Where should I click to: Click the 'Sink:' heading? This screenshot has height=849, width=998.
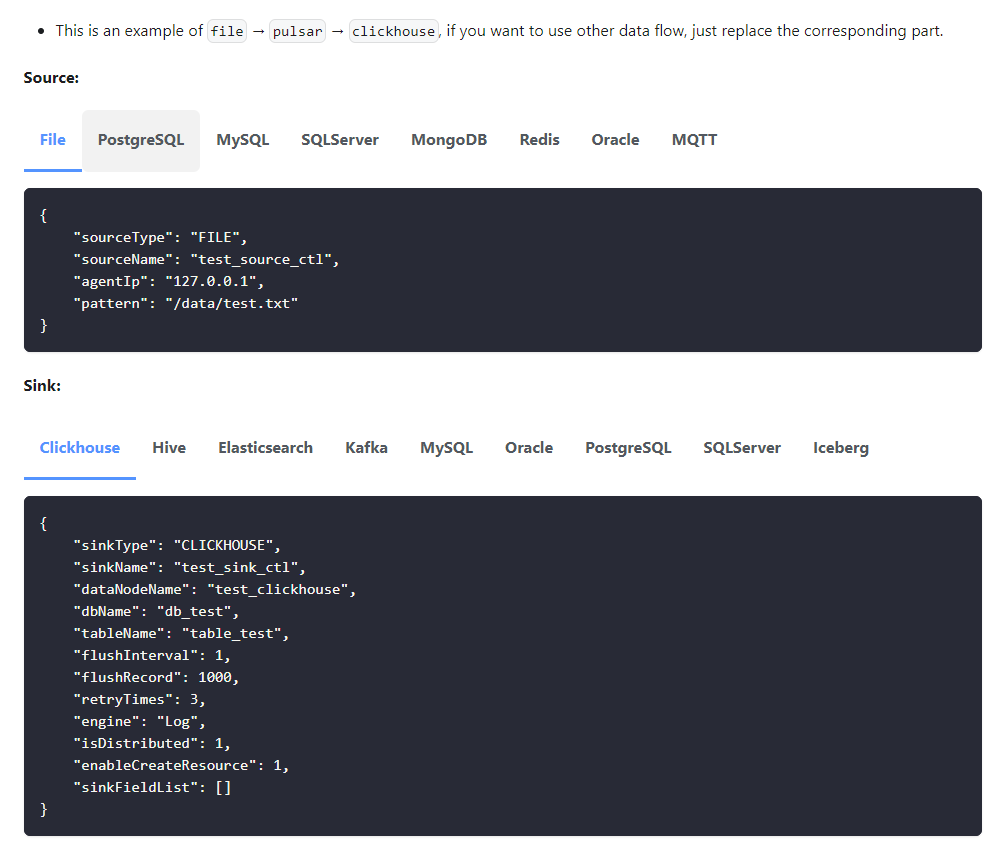click(42, 386)
